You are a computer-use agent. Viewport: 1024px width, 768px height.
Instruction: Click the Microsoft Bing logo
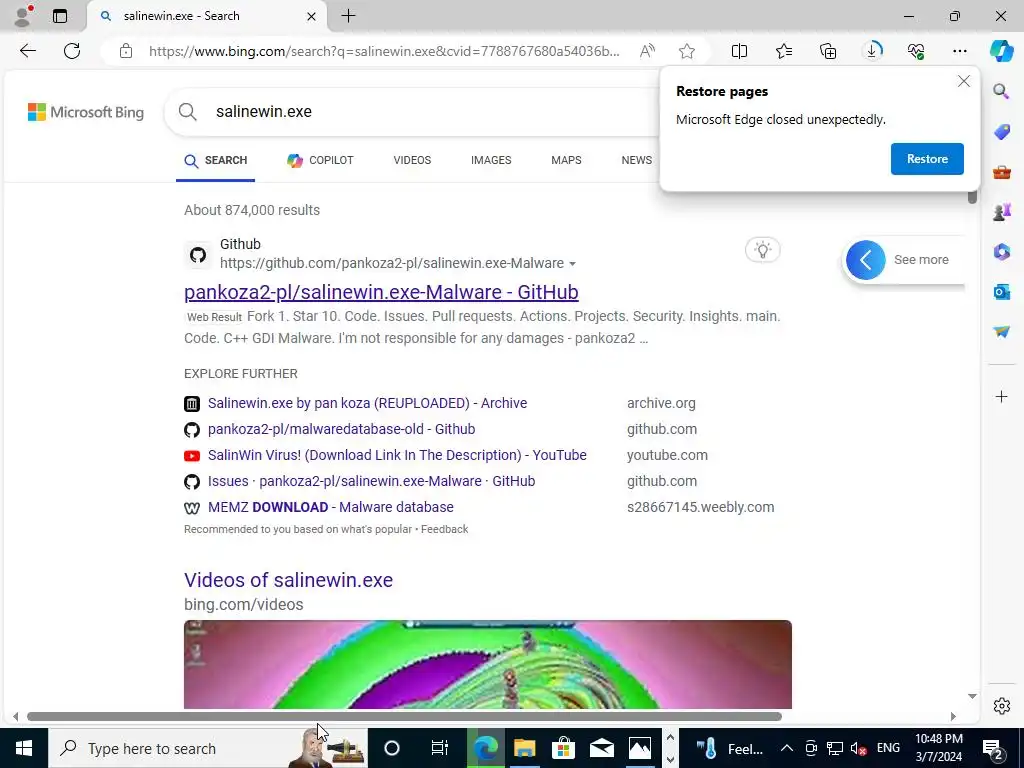coord(86,112)
